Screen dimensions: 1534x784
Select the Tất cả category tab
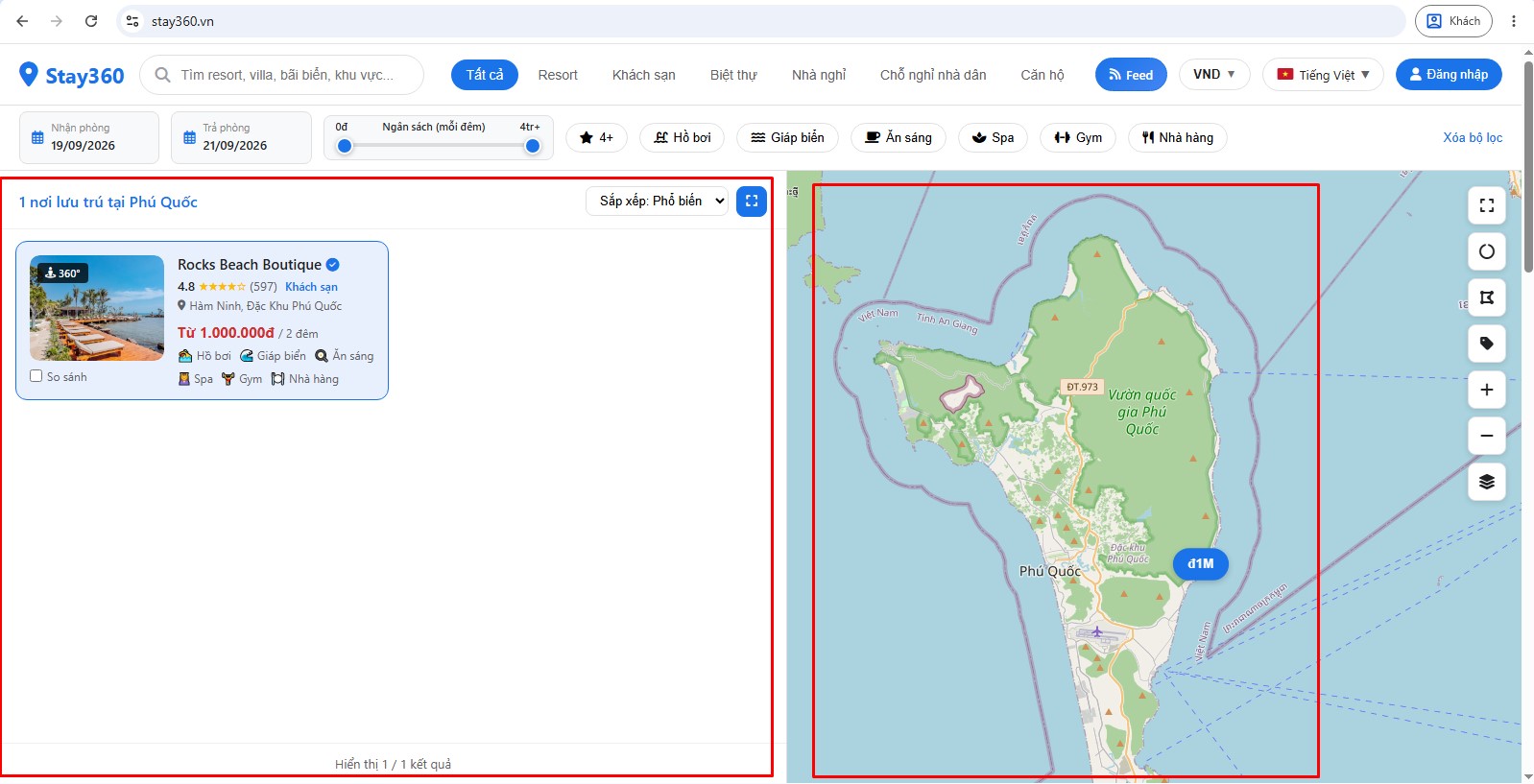tap(485, 75)
